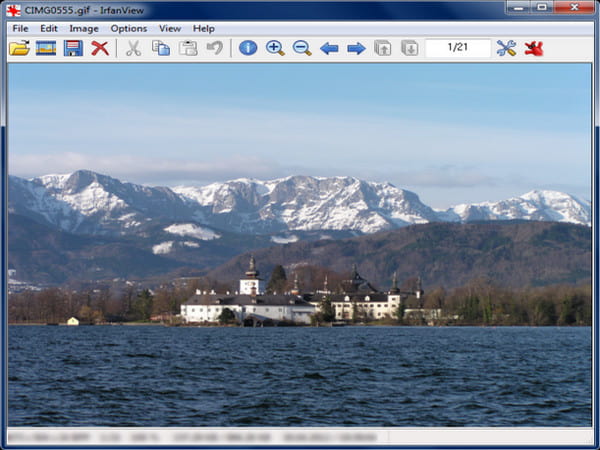Open settings with the wrench tools icon
Viewport: 600px width, 450px height.
[506, 48]
